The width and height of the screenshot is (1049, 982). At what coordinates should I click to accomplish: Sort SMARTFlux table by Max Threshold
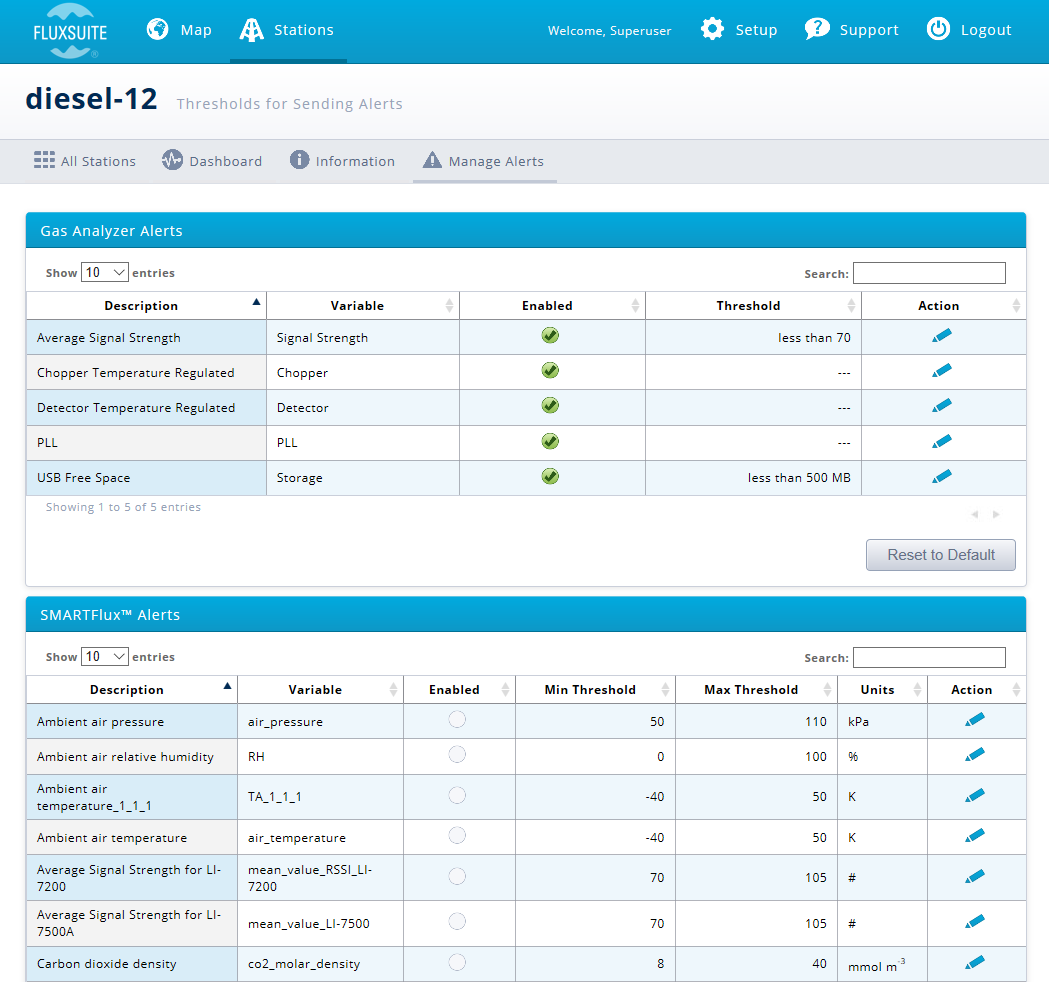tap(756, 690)
